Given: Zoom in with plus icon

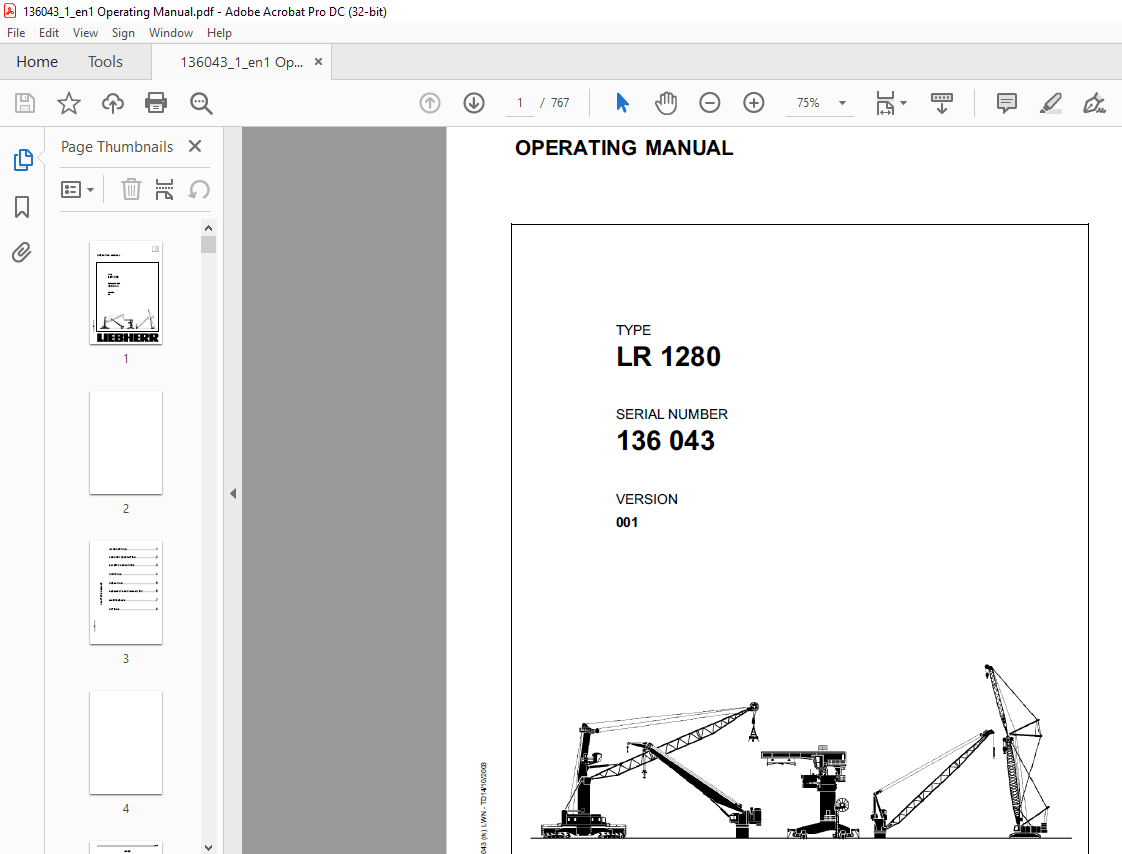Looking at the screenshot, I should (x=753, y=103).
